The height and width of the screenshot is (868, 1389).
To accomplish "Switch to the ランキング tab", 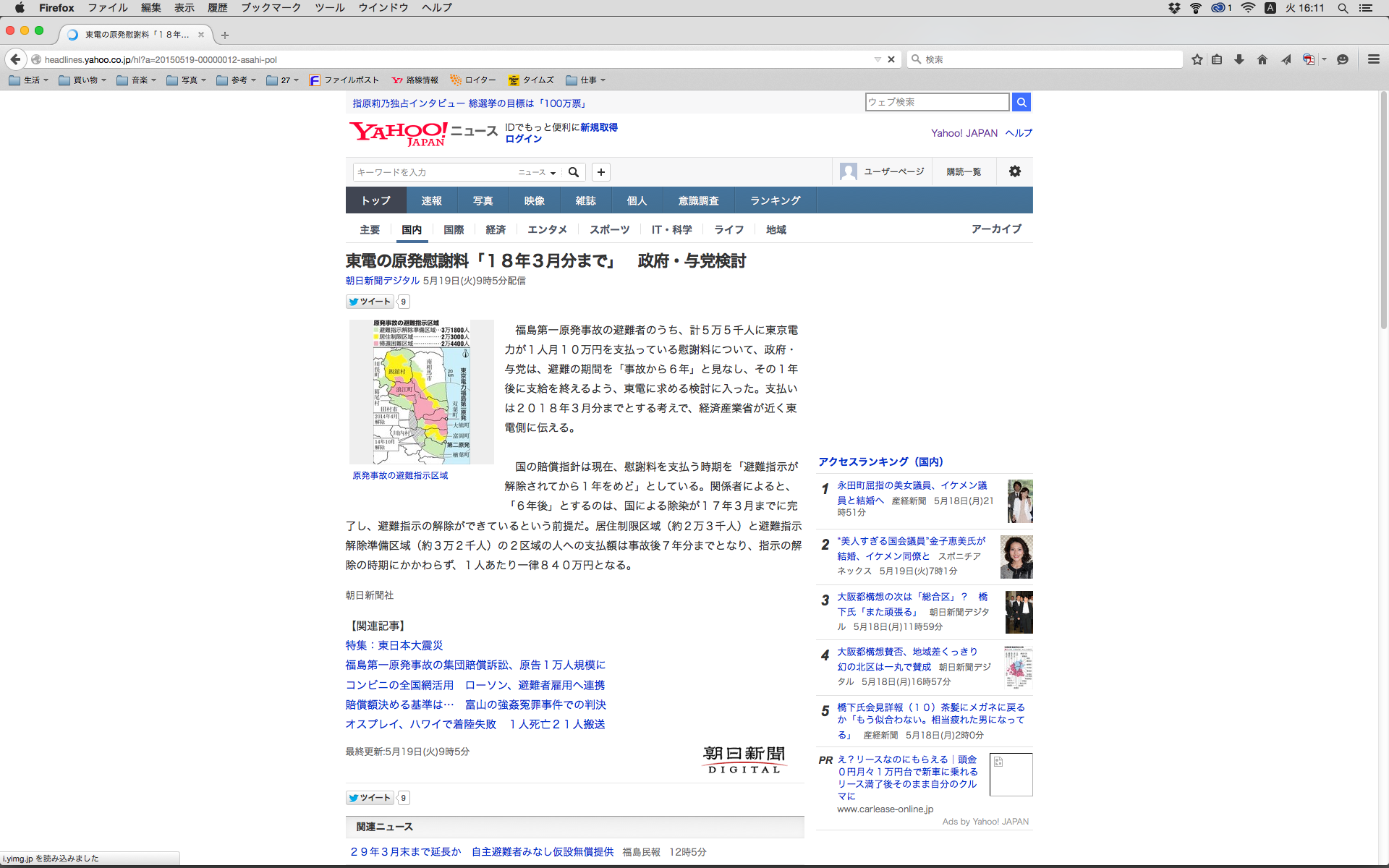I will click(x=775, y=200).
